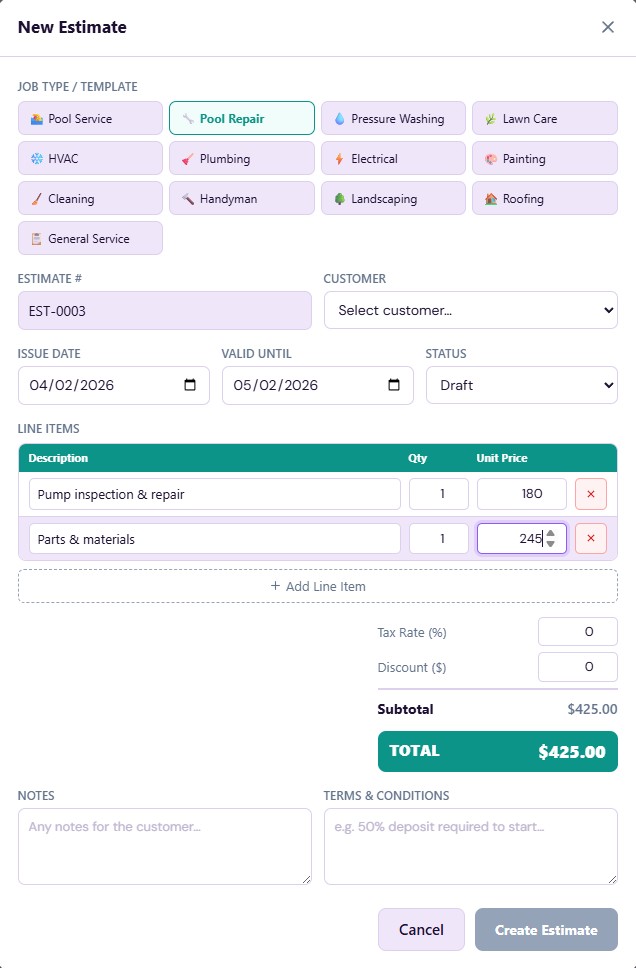Select the snowflake HVAC icon
Viewport: 636px width, 968px height.
pos(36,158)
